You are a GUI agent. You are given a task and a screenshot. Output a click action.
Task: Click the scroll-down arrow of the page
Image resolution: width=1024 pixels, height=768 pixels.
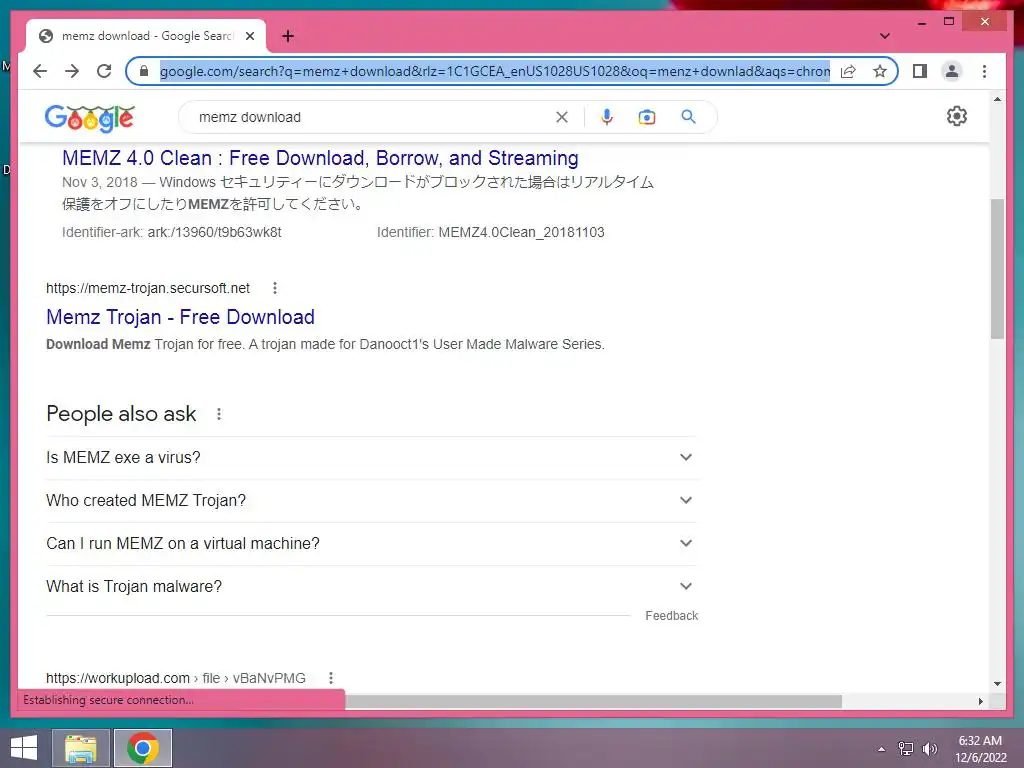(997, 684)
